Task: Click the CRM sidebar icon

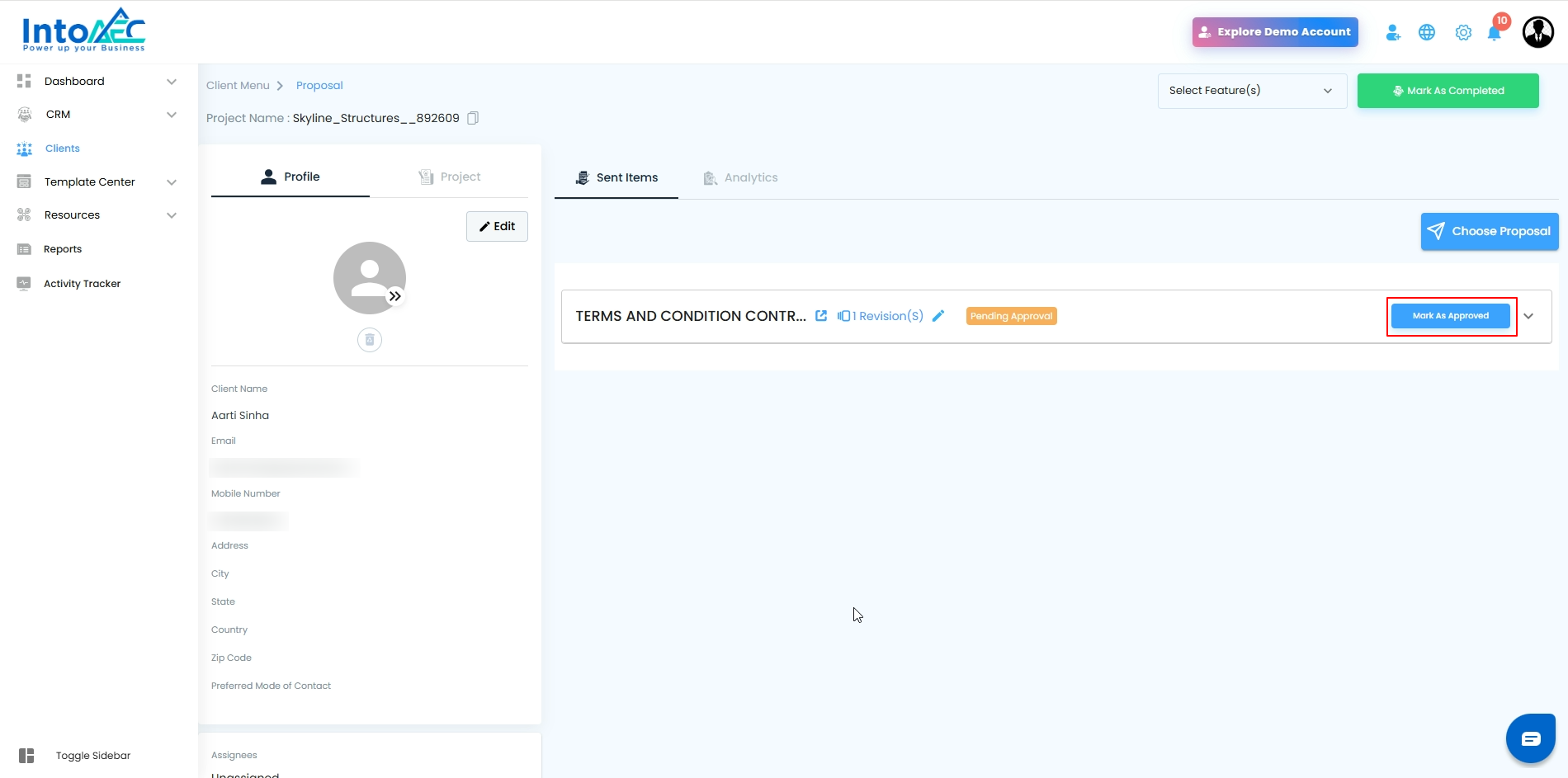Action: [x=24, y=115]
